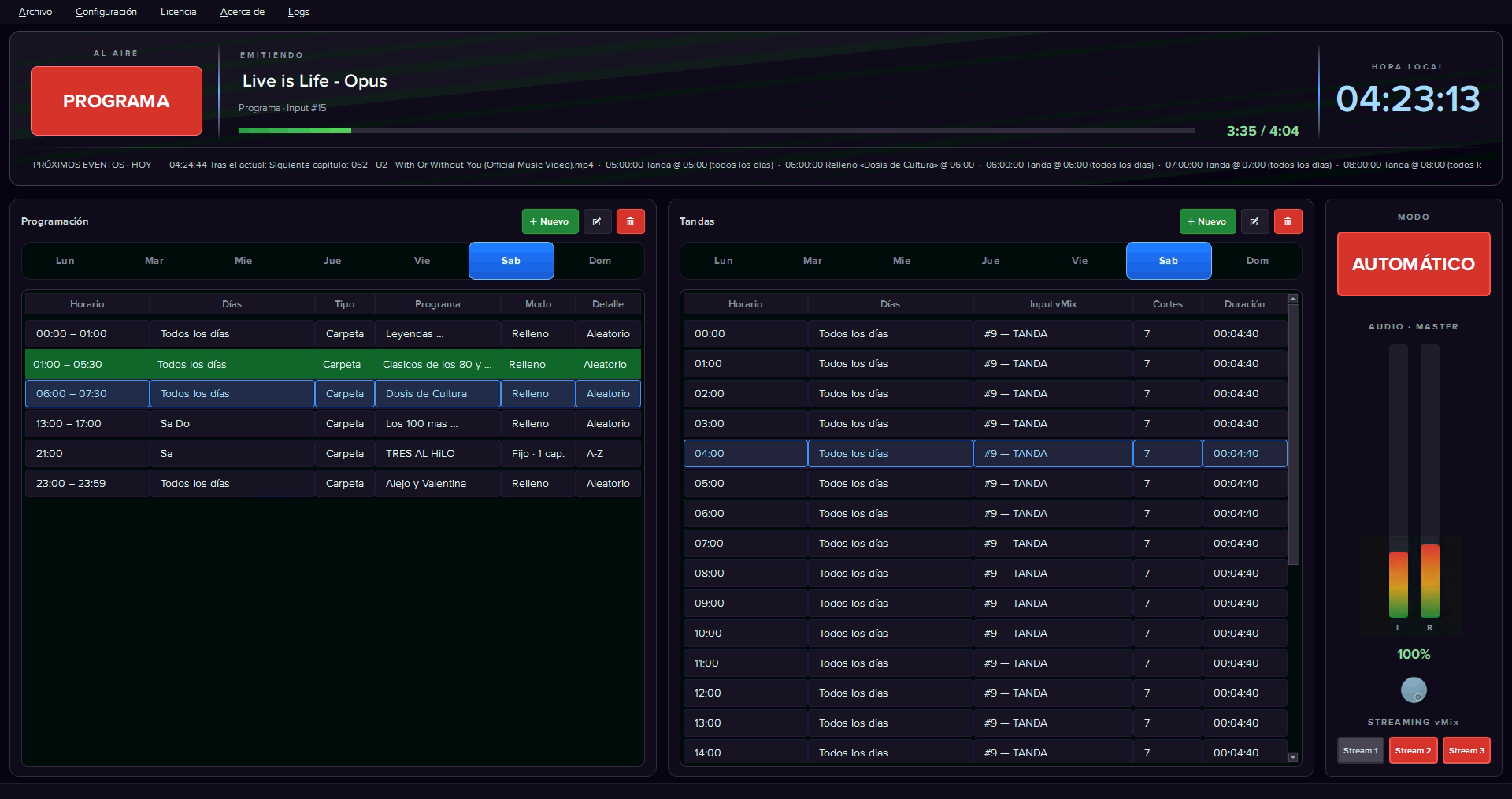Image resolution: width=1512 pixels, height=799 pixels.
Task: Click 'Los 100 mas ...' program cell
Action: click(x=437, y=424)
